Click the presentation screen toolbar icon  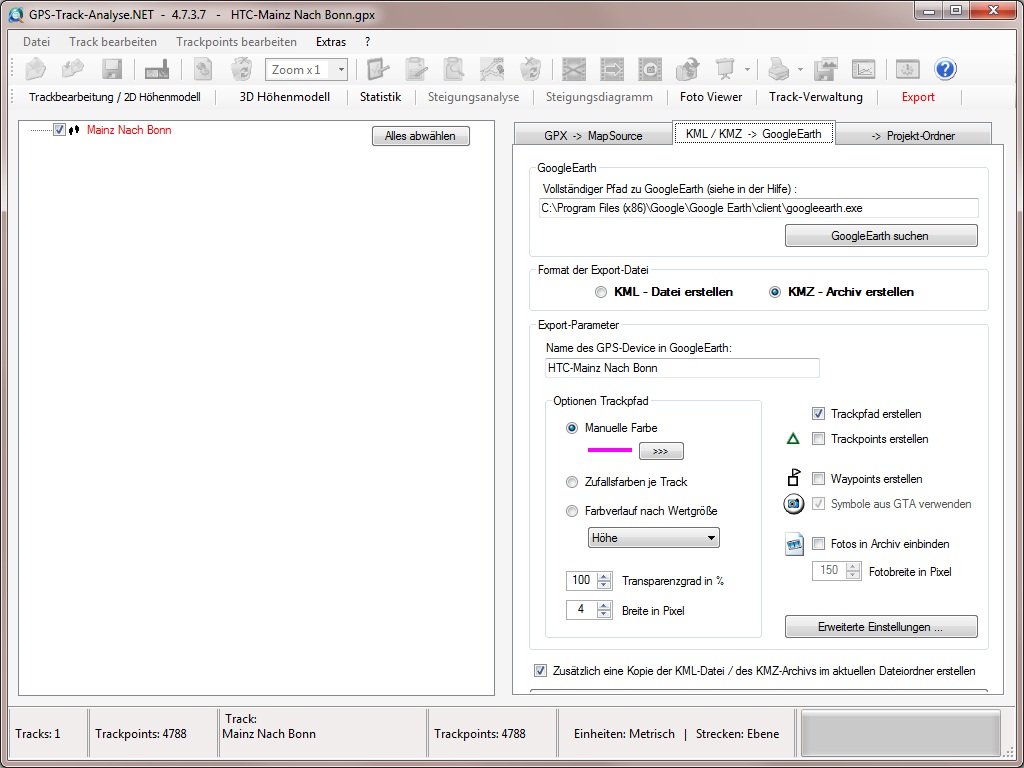point(725,69)
